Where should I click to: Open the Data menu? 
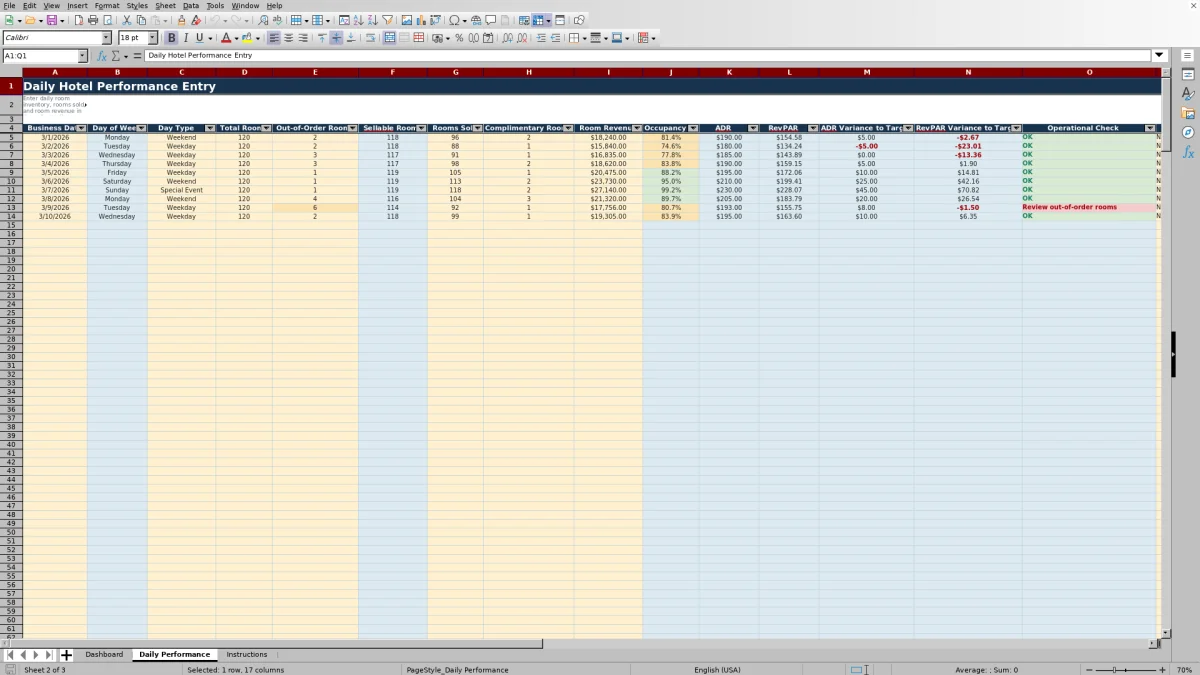click(191, 5)
